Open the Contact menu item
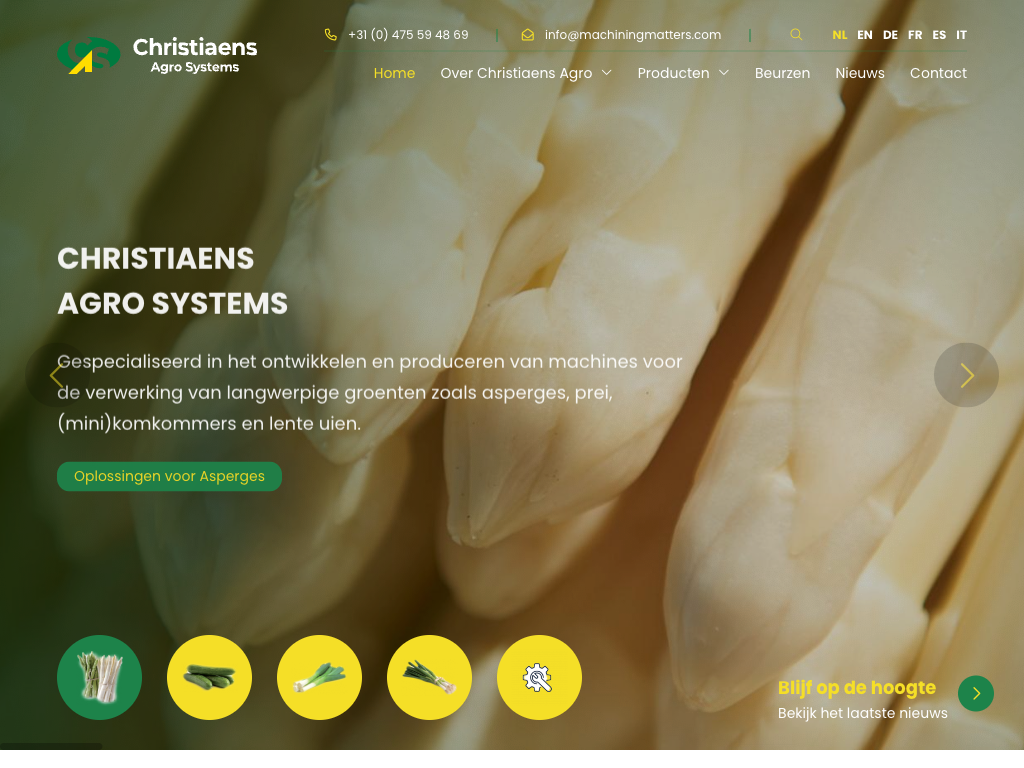 (x=938, y=73)
